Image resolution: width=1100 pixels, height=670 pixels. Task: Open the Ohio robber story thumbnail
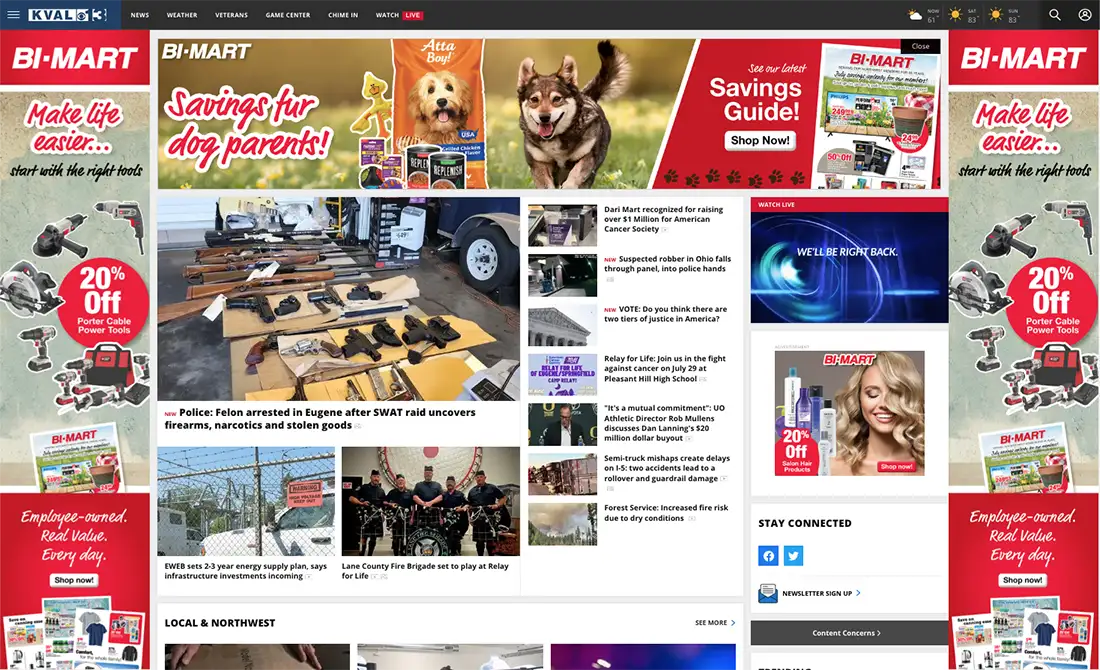(x=563, y=275)
